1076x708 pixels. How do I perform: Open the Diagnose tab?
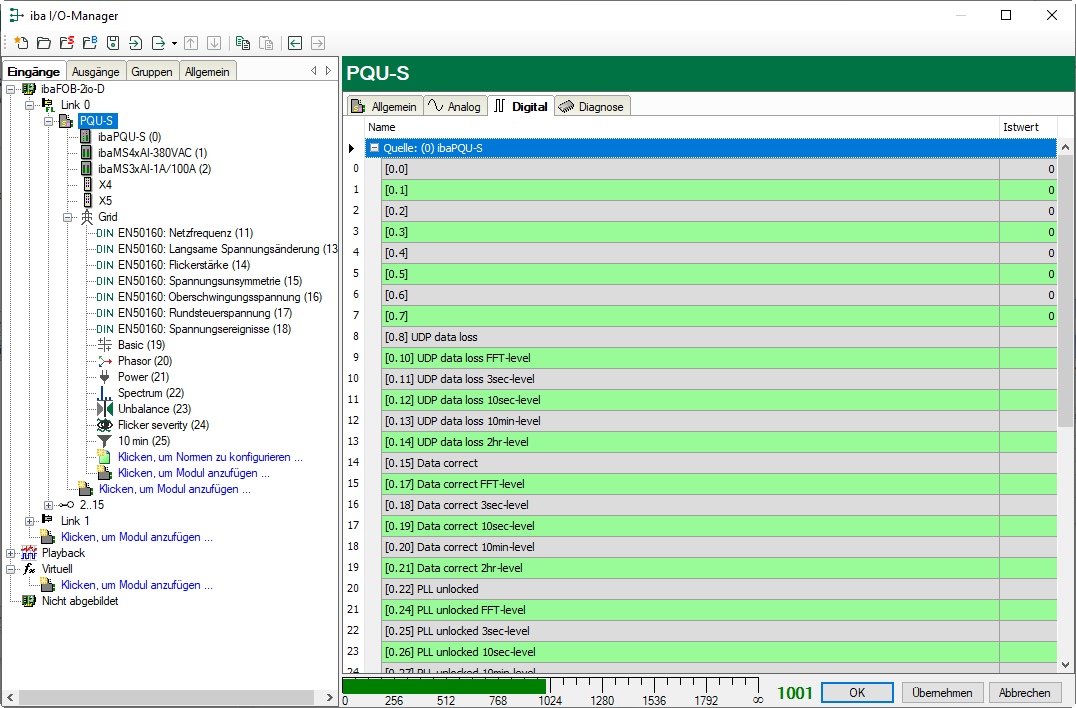point(591,106)
